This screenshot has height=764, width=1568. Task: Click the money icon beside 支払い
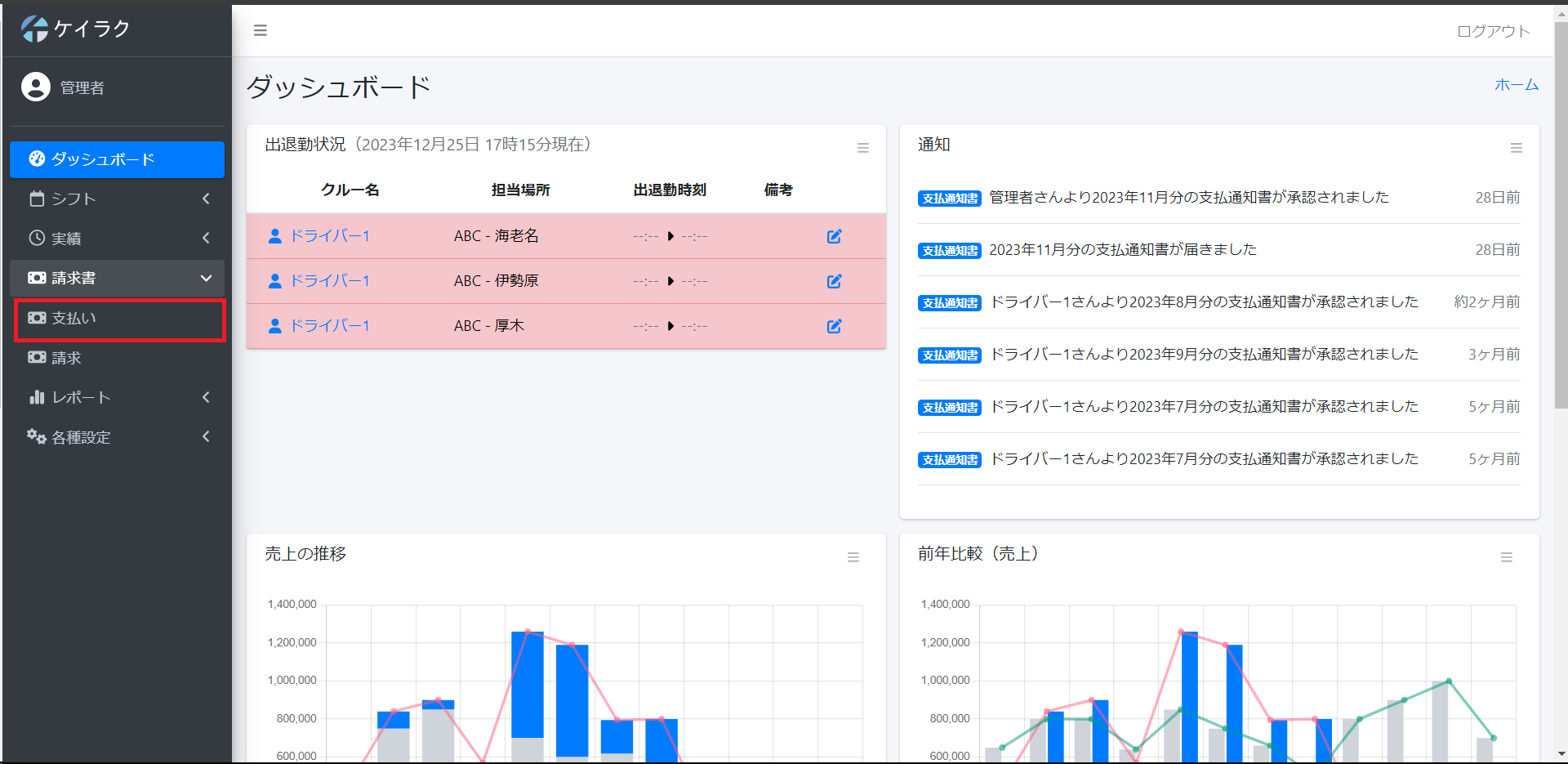[x=37, y=318]
